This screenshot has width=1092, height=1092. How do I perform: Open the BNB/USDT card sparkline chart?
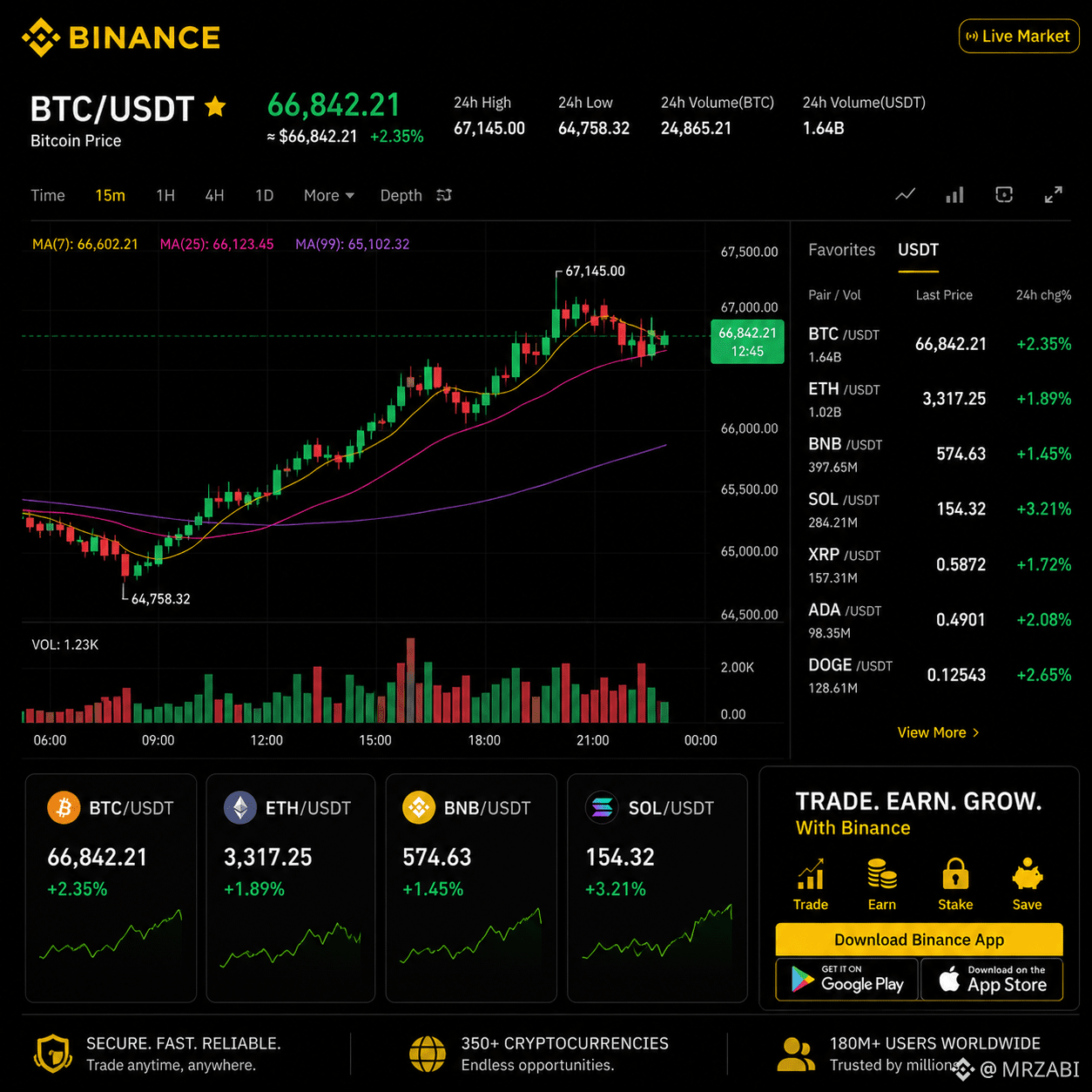pos(471,937)
